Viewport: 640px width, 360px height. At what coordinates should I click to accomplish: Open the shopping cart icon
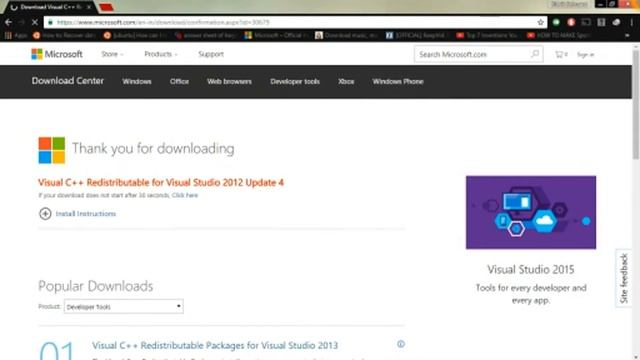[x=561, y=54]
